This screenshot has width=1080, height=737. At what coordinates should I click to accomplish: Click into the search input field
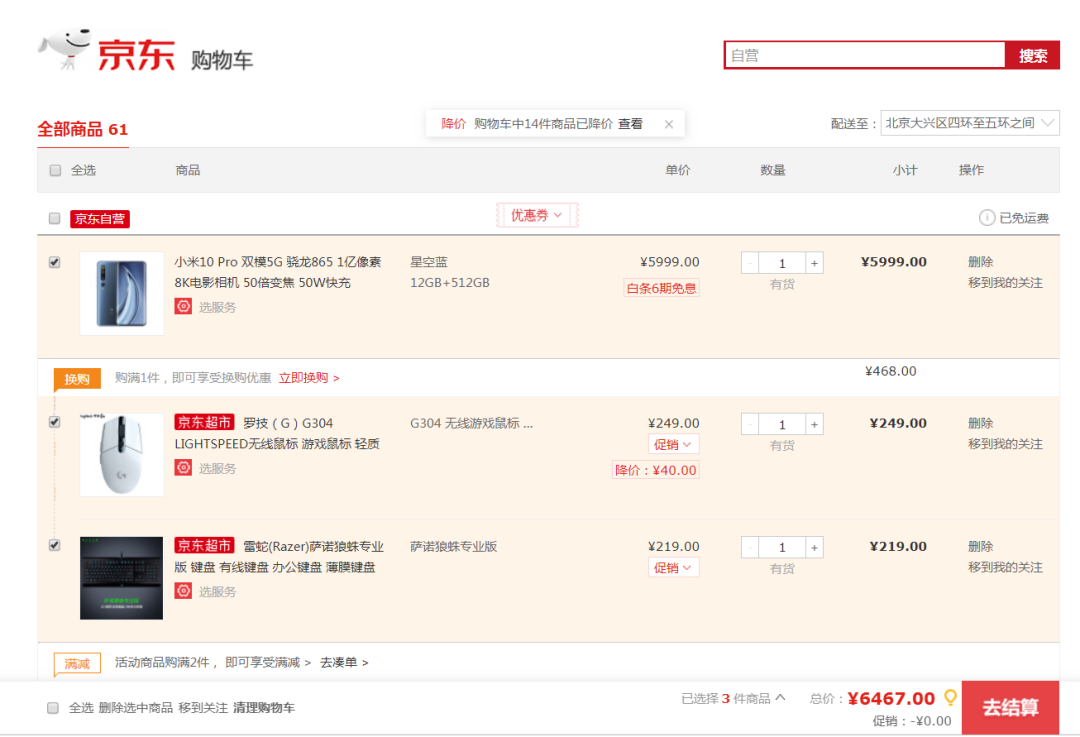(865, 56)
